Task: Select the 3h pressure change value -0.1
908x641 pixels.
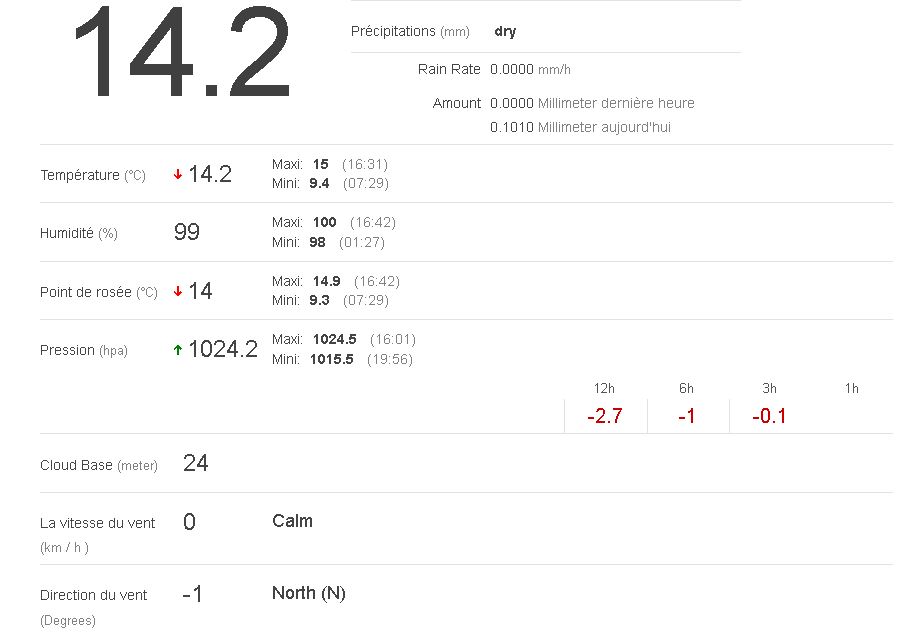Action: pos(768,416)
